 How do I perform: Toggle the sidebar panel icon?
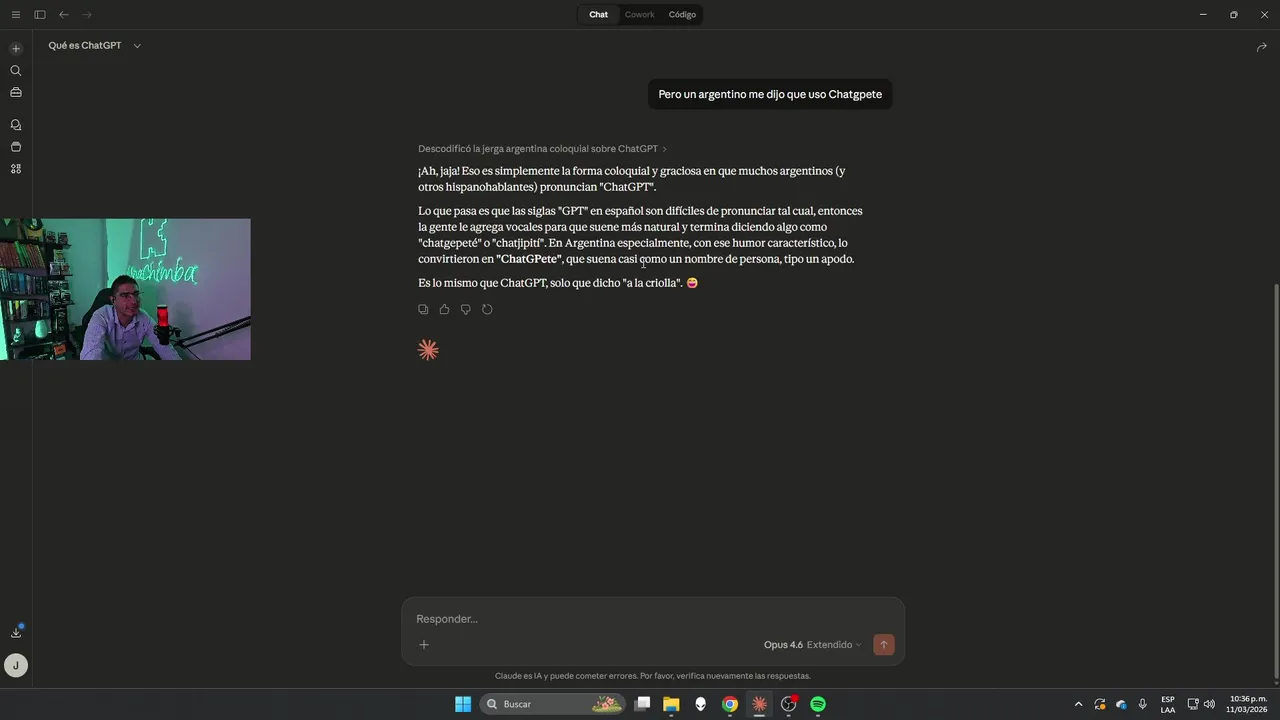pos(40,15)
